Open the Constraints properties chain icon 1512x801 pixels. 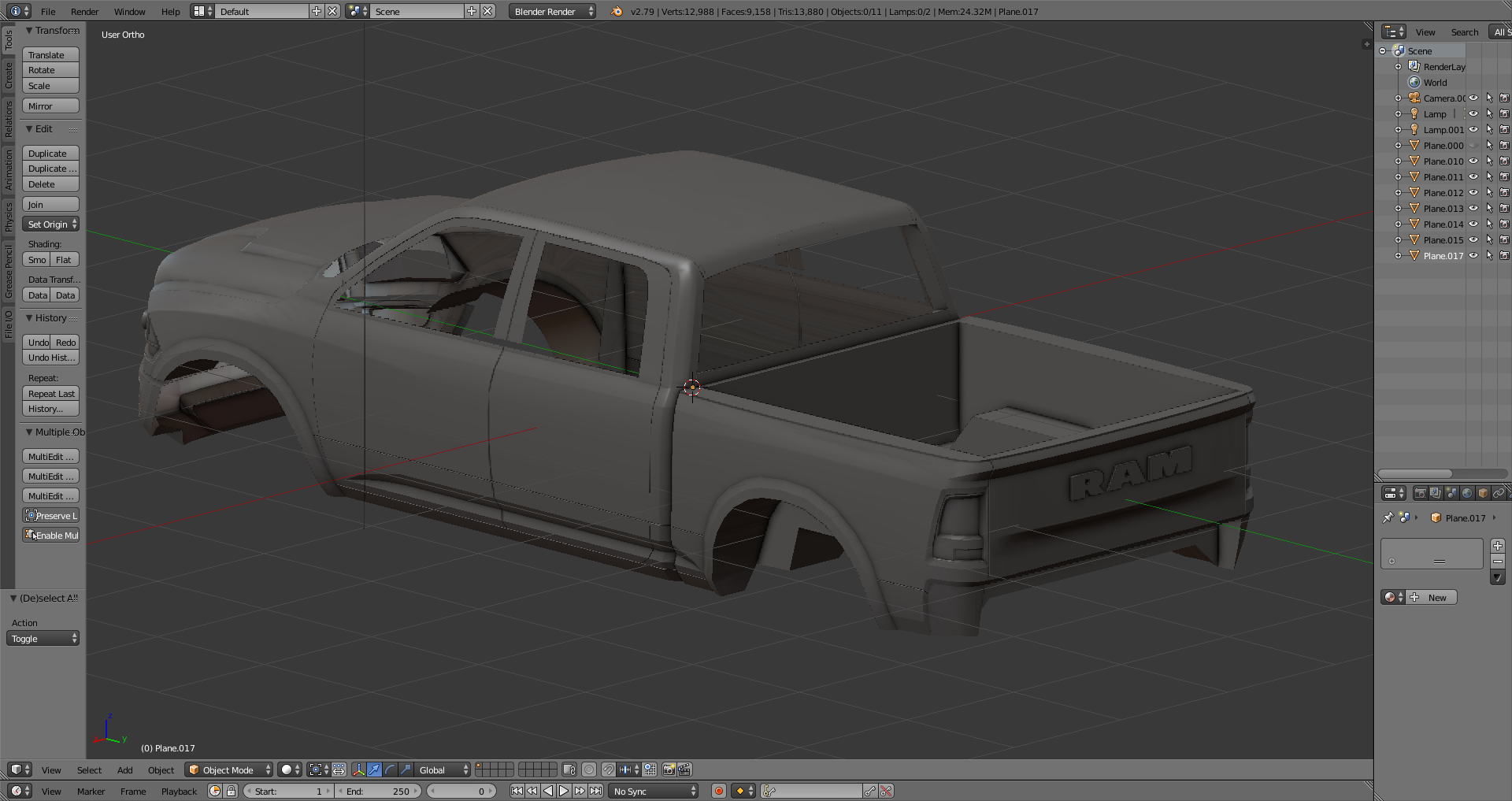pos(1499,493)
